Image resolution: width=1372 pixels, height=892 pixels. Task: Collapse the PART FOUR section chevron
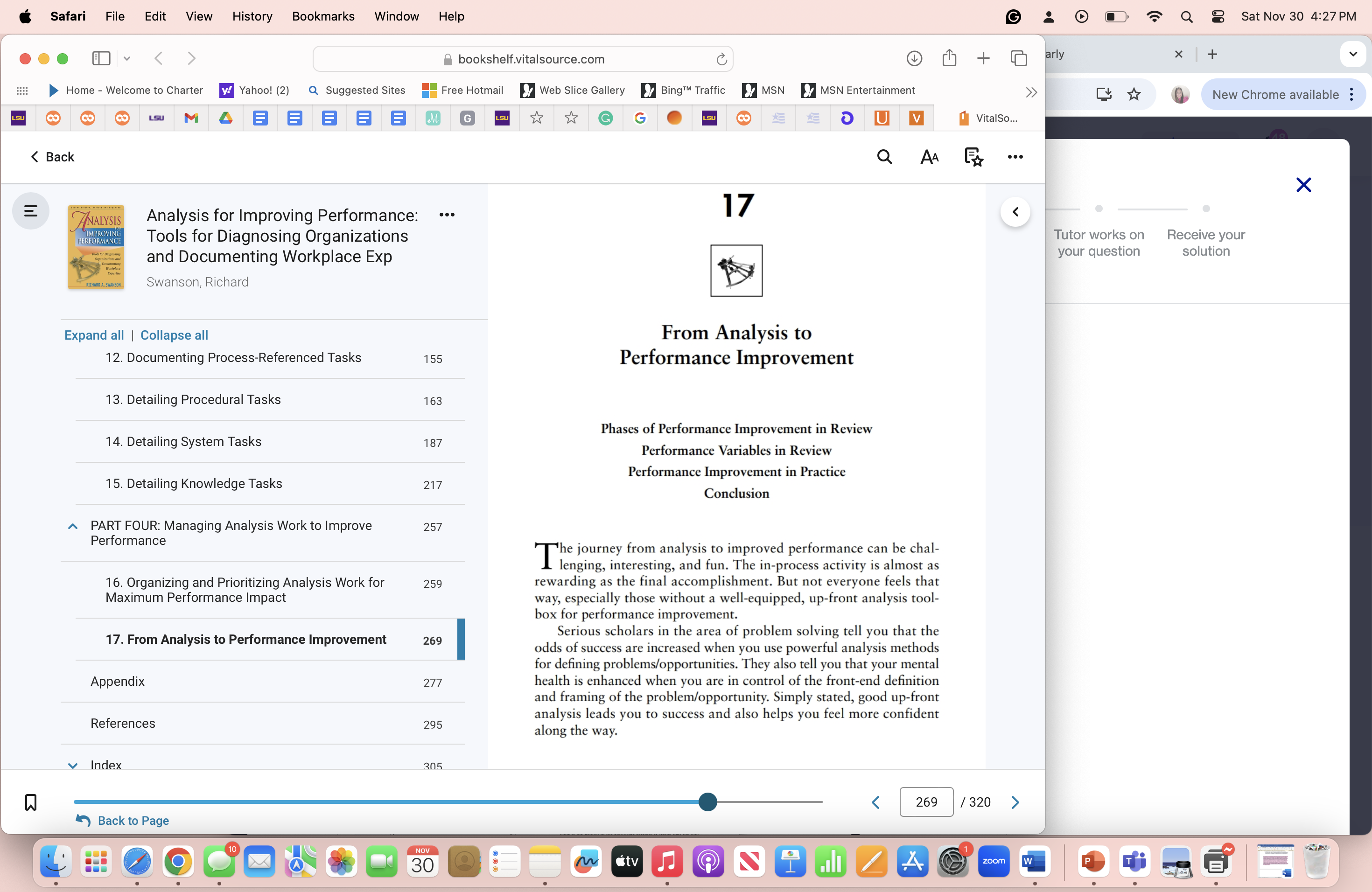point(73,526)
